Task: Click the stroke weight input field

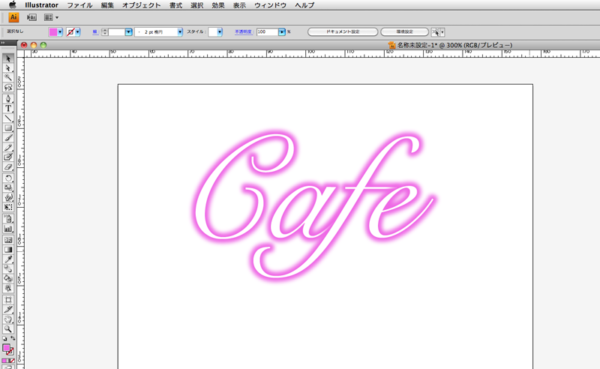Action: pyautogui.click(x=117, y=32)
